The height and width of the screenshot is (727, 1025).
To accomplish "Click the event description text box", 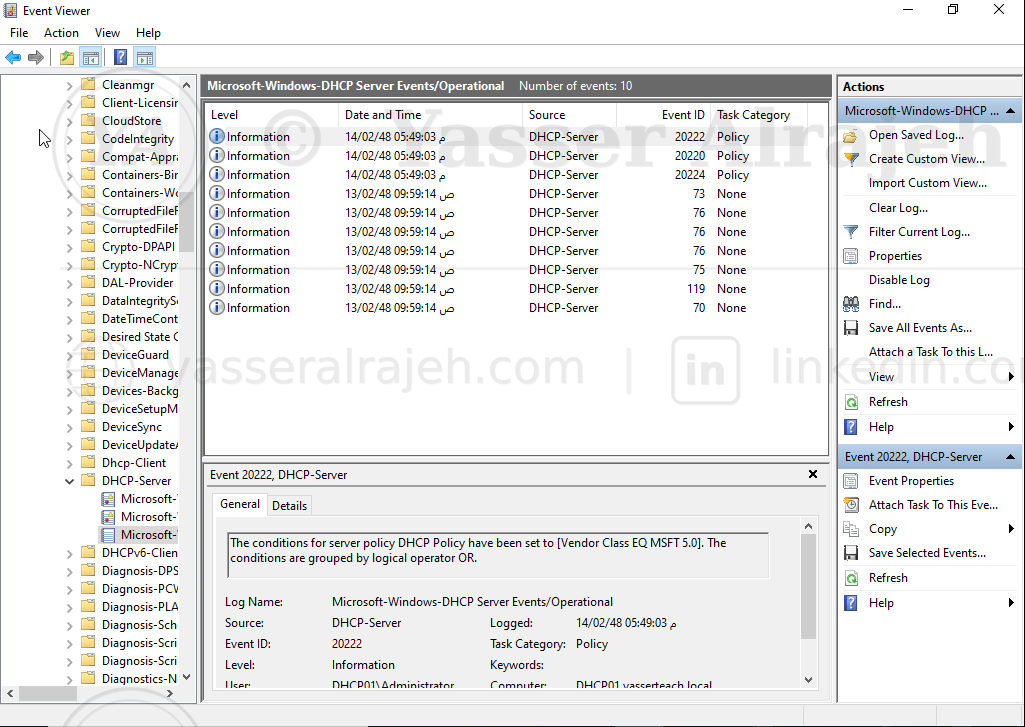I will pyautogui.click(x=498, y=554).
